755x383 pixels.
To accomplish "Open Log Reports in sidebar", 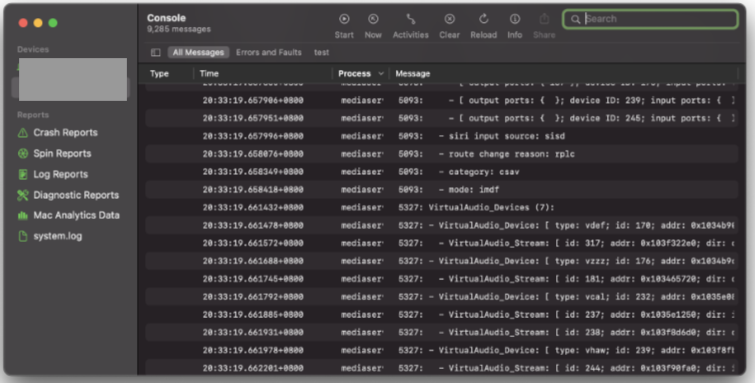I will pyautogui.click(x=61, y=174).
